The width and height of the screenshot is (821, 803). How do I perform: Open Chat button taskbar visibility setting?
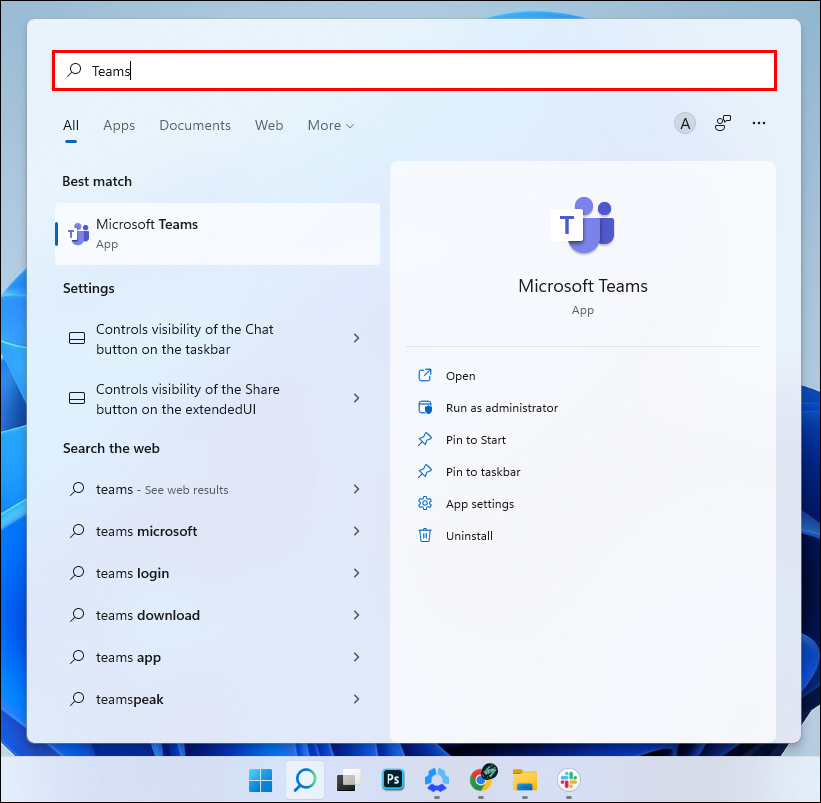217,339
